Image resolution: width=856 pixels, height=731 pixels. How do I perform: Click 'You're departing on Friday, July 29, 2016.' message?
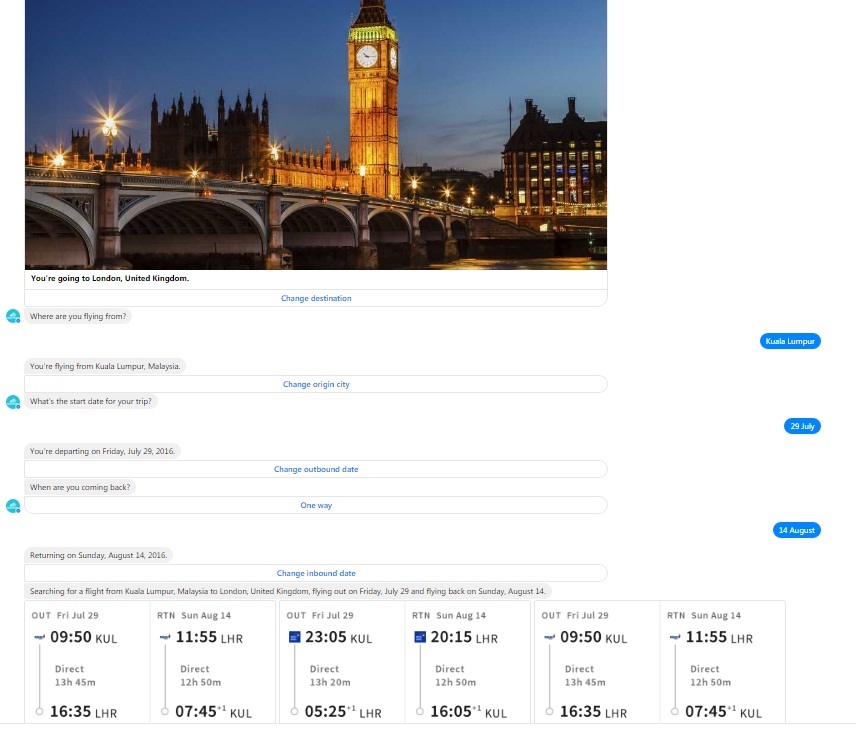(102, 451)
